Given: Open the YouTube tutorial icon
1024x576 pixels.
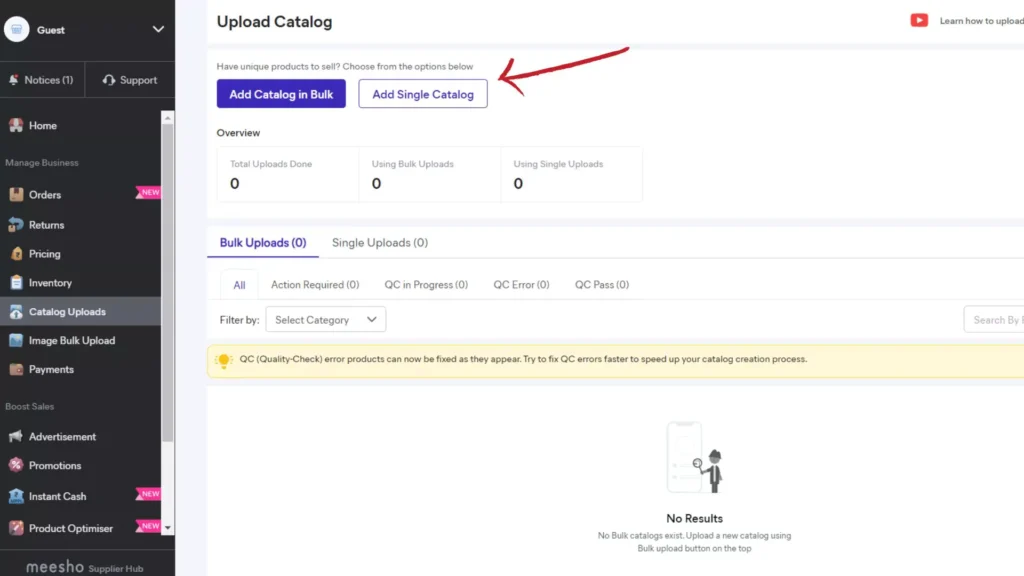Looking at the screenshot, I should click(x=918, y=20).
